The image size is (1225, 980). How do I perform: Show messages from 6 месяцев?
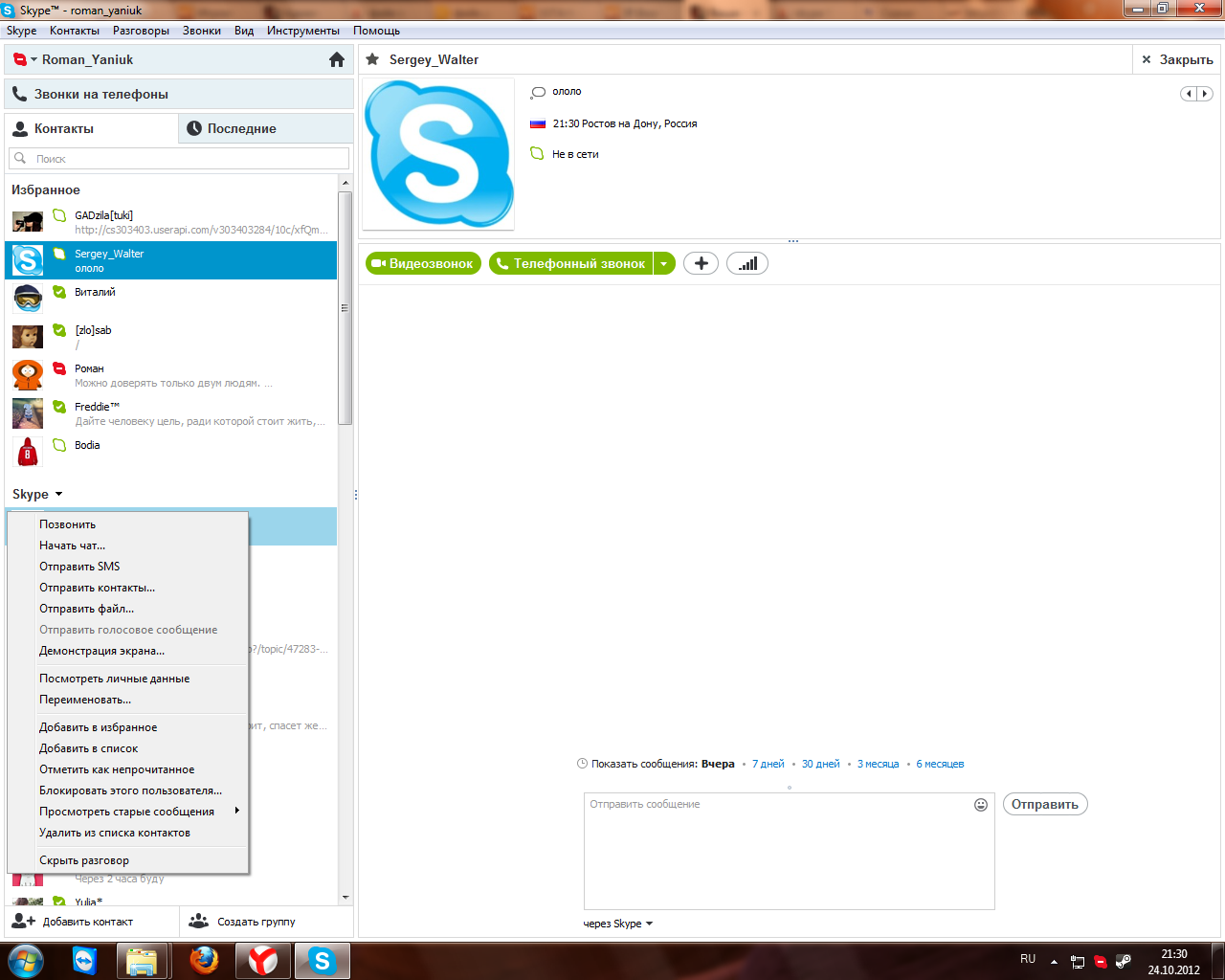pos(940,764)
